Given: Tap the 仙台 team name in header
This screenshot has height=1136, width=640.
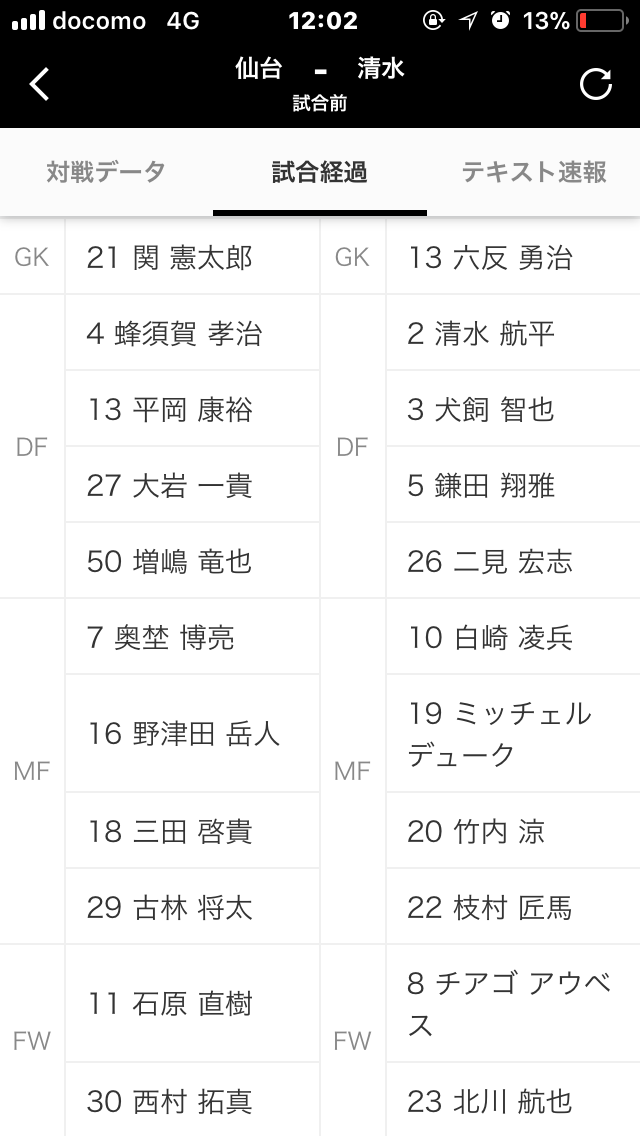Looking at the screenshot, I should (258, 70).
